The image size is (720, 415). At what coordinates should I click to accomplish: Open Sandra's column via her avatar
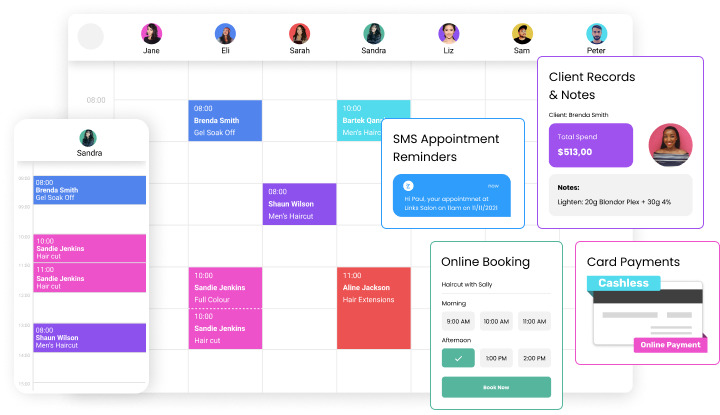(374, 33)
